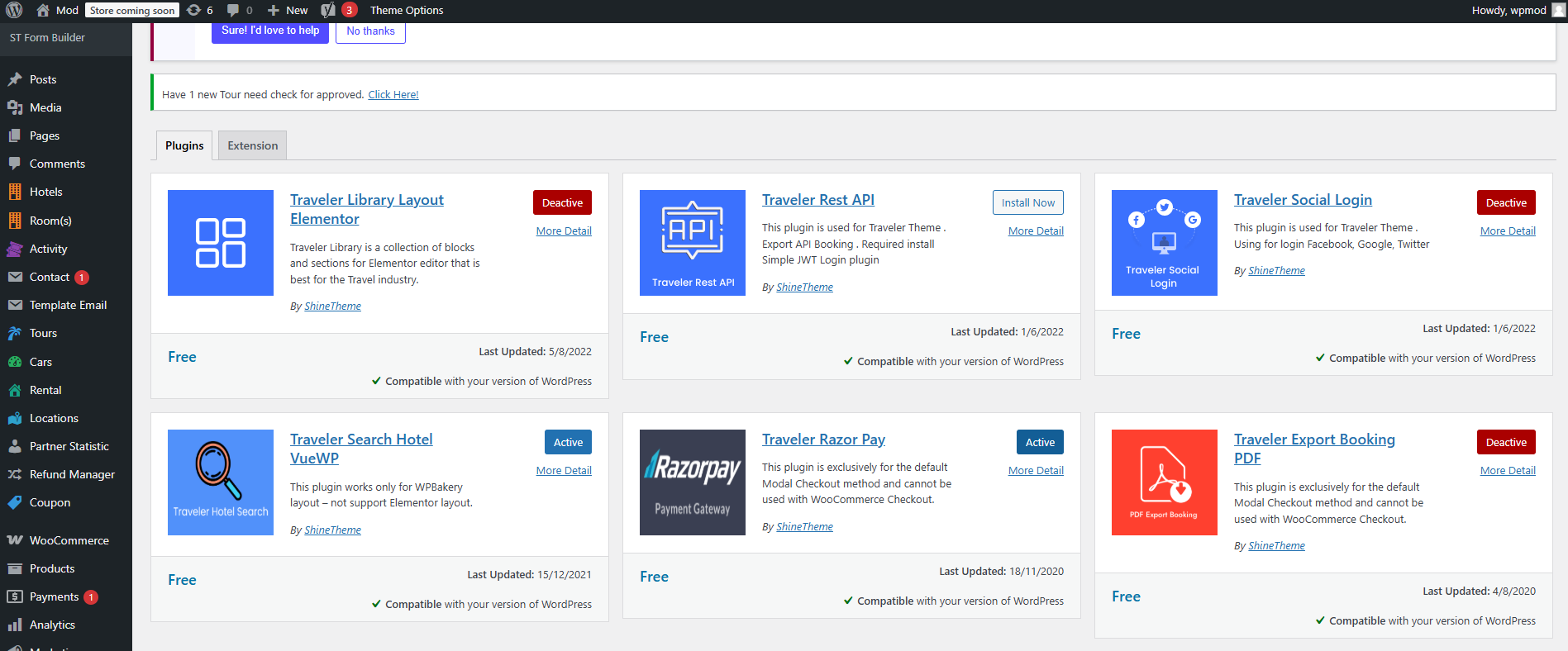The height and width of the screenshot is (651, 1568).
Task: Open the Mod site home icon
Action: (43, 10)
